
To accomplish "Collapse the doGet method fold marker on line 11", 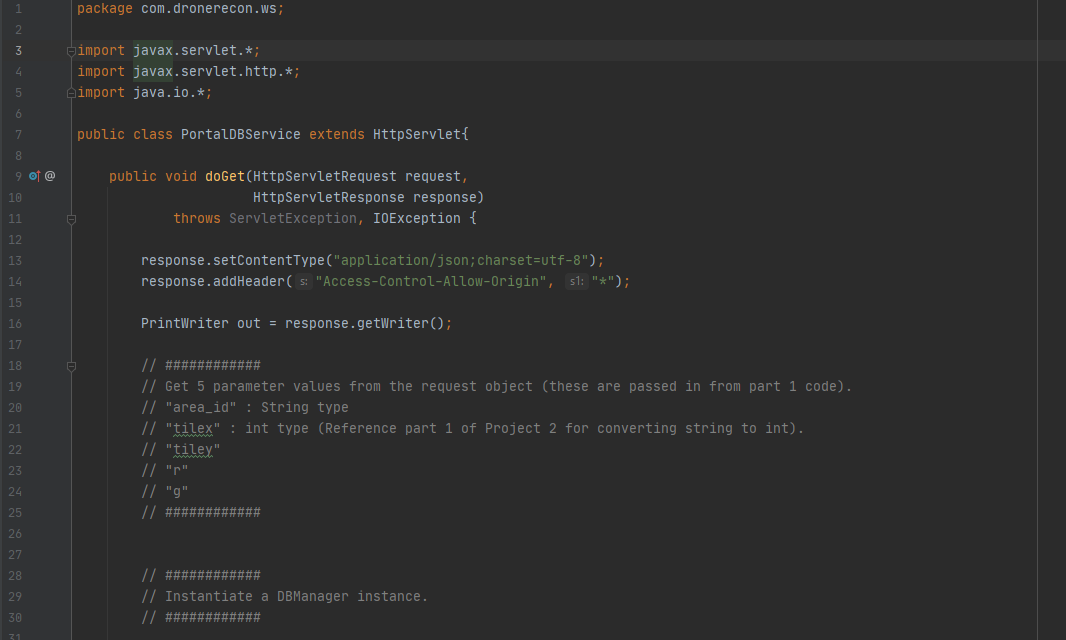I will [71, 219].
